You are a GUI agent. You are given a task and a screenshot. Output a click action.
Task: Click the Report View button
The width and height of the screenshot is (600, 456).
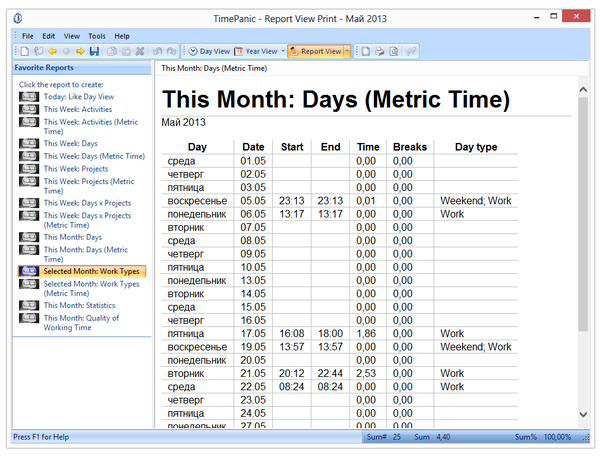pos(316,51)
